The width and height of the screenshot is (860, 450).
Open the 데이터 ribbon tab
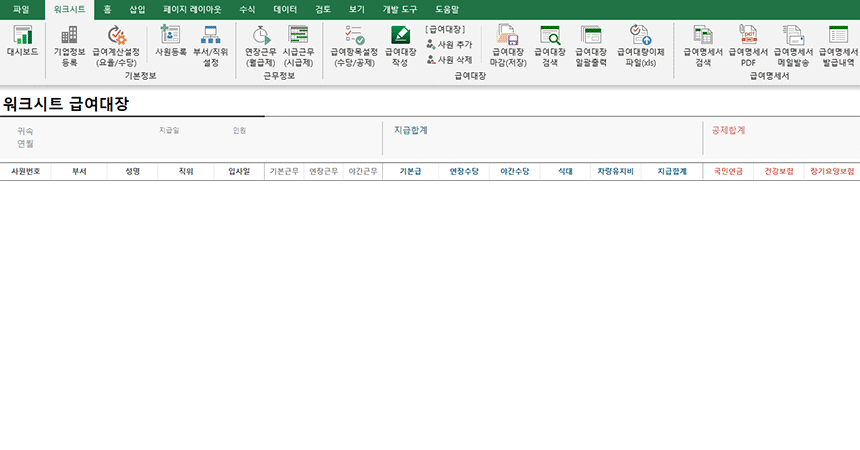285,8
